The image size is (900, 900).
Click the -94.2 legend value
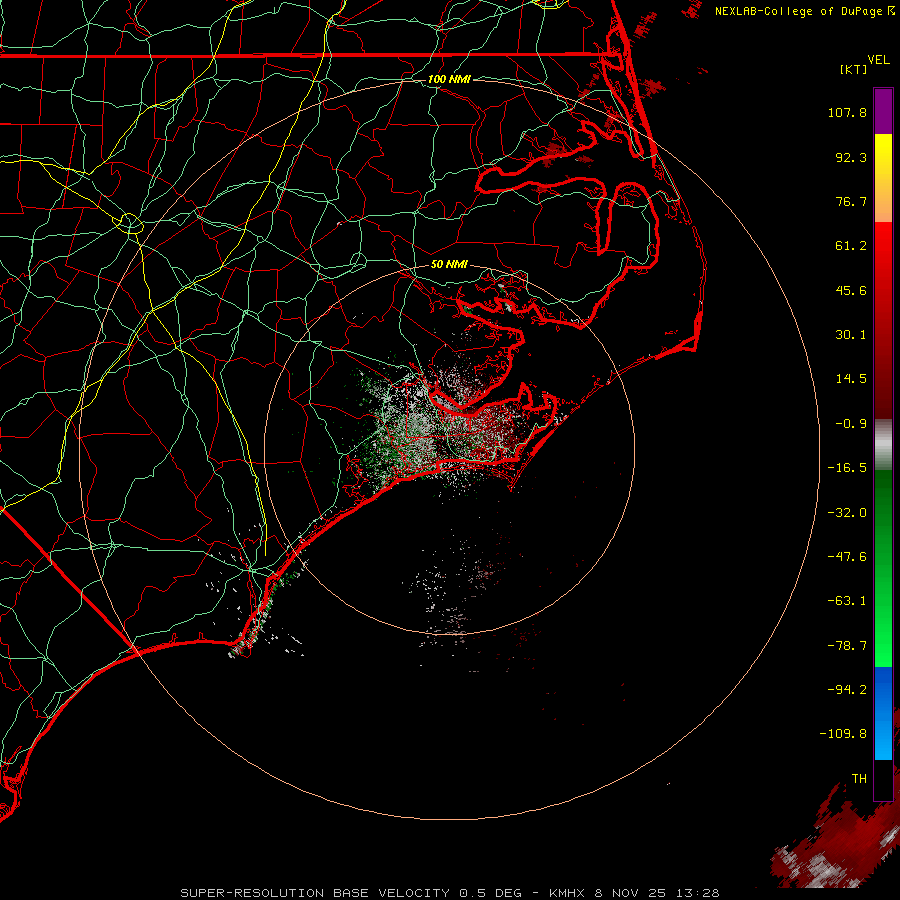[x=847, y=690]
